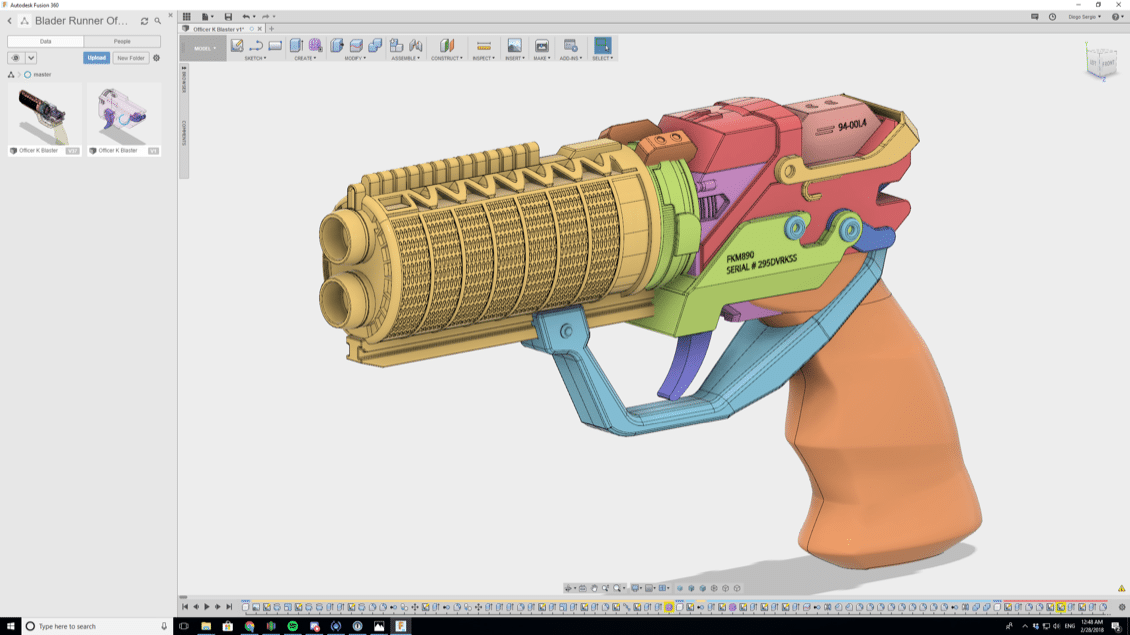
Task: Click the master branch breadcrumb
Action: pyautogui.click(x=37, y=74)
